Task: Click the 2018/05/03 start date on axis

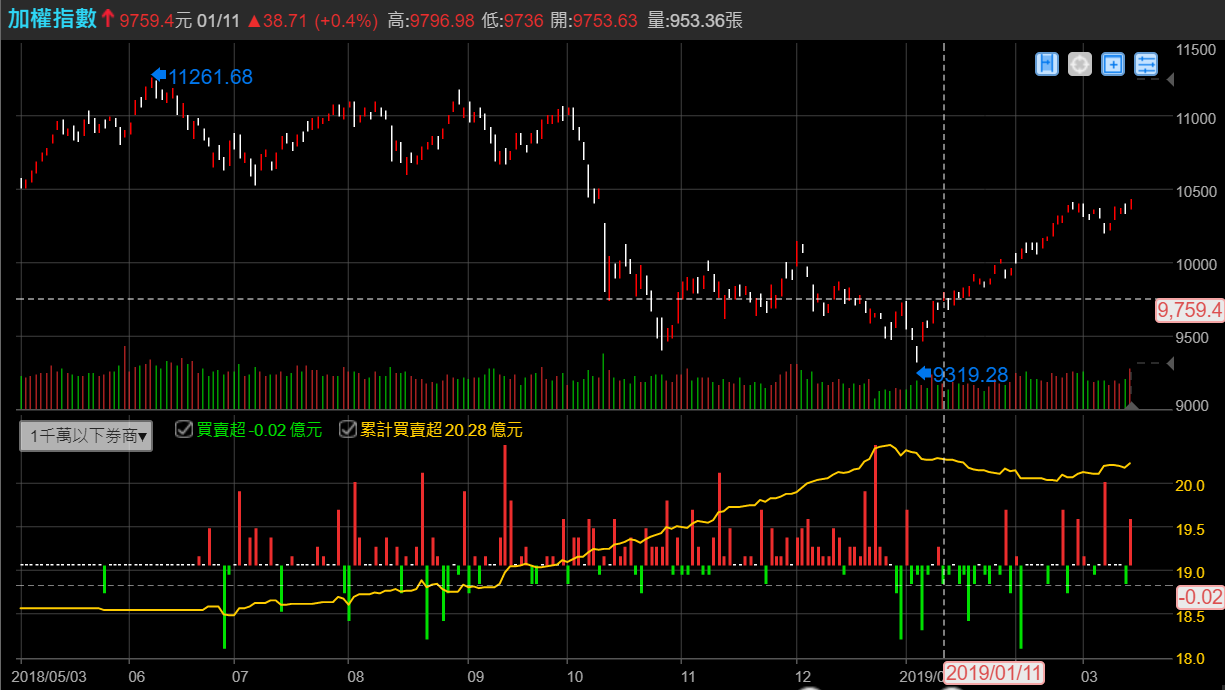Action: coord(52,676)
